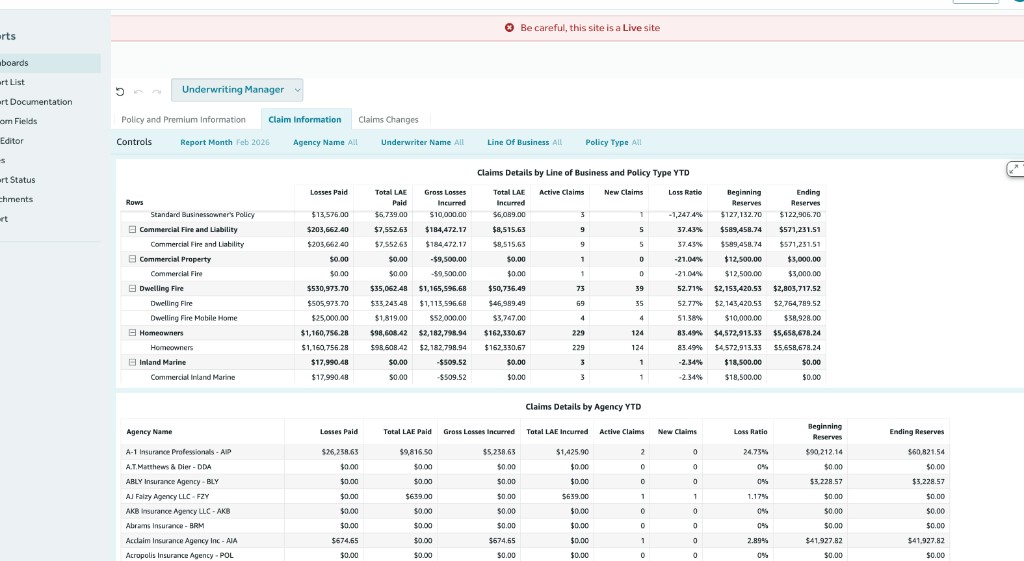Collapse the Homeowners row group
1024x561 pixels.
point(132,332)
